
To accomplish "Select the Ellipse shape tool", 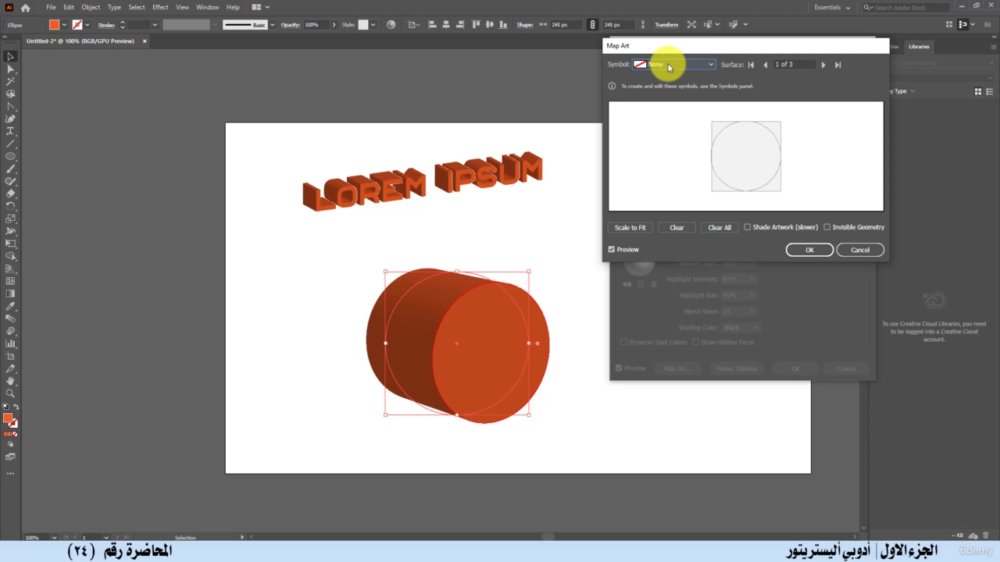I will pyautogui.click(x=10, y=156).
